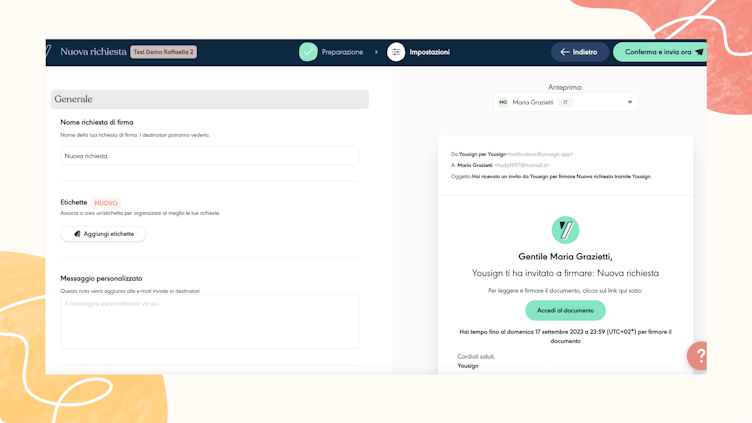Click Conferma e invia ora button
The width and height of the screenshot is (752, 423).
(x=660, y=52)
